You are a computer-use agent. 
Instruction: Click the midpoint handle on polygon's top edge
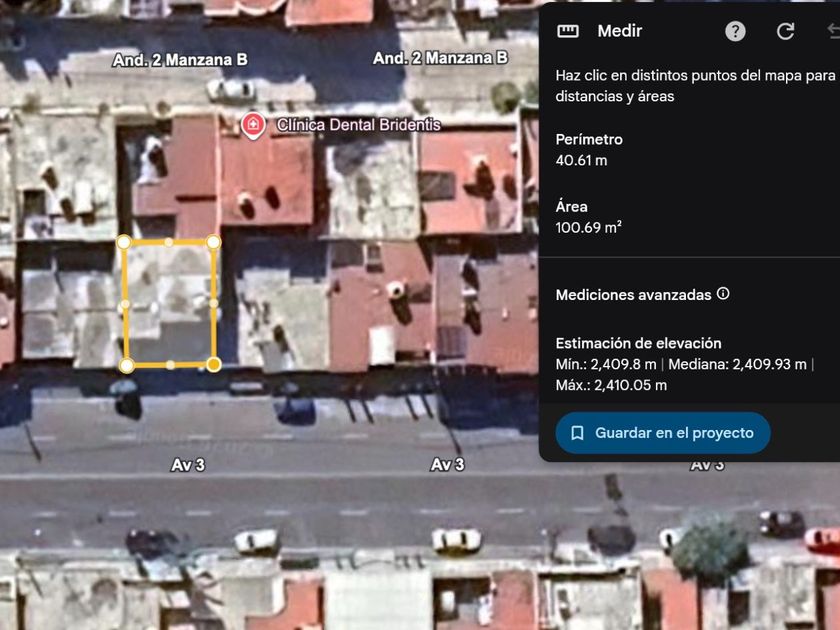click(x=169, y=242)
